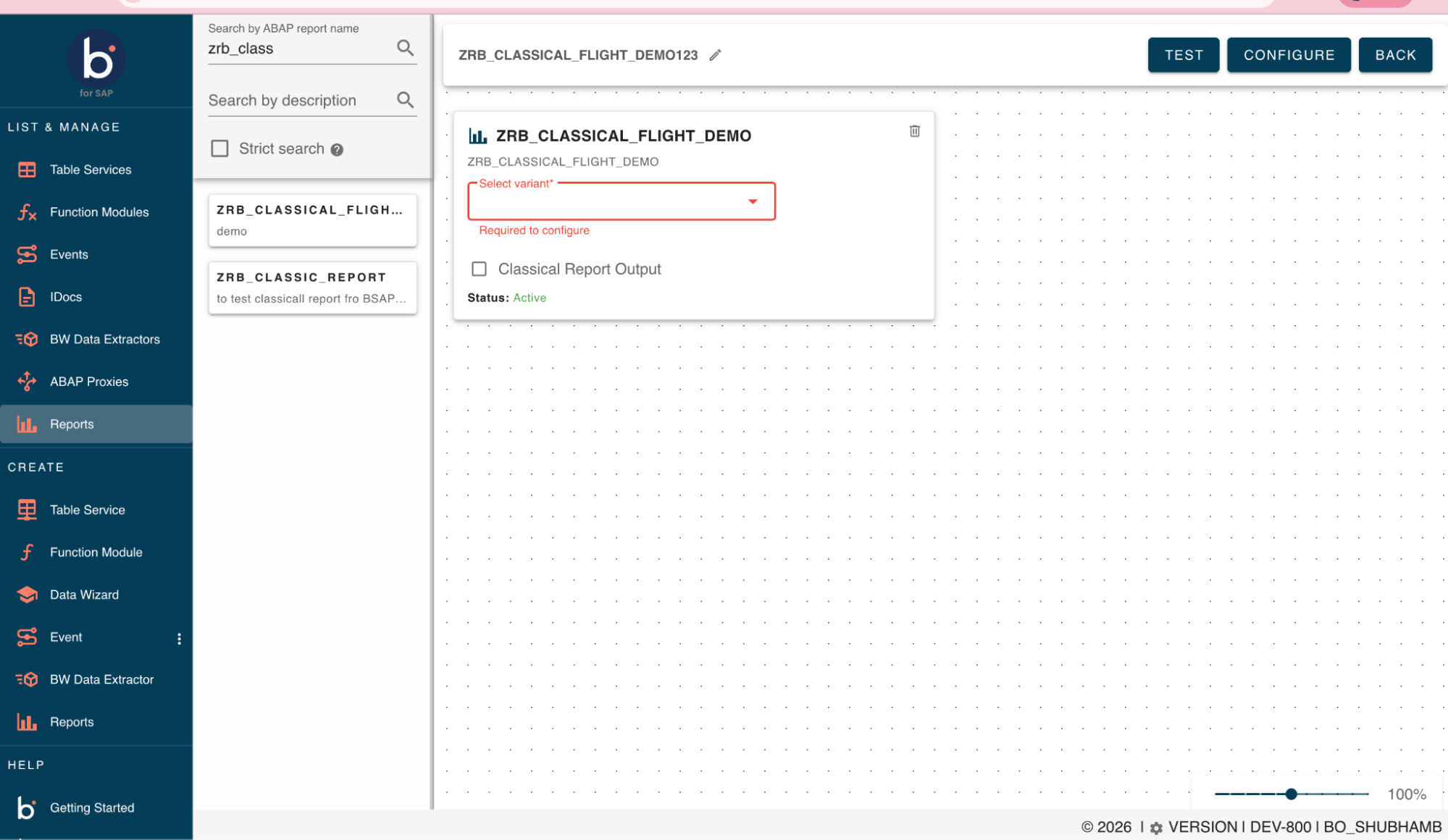This screenshot has height=840, width=1448.
Task: Click pencil icon to edit ZRB_CLASSICAL_FLIGHT_DEMO123 name
Action: pos(715,55)
